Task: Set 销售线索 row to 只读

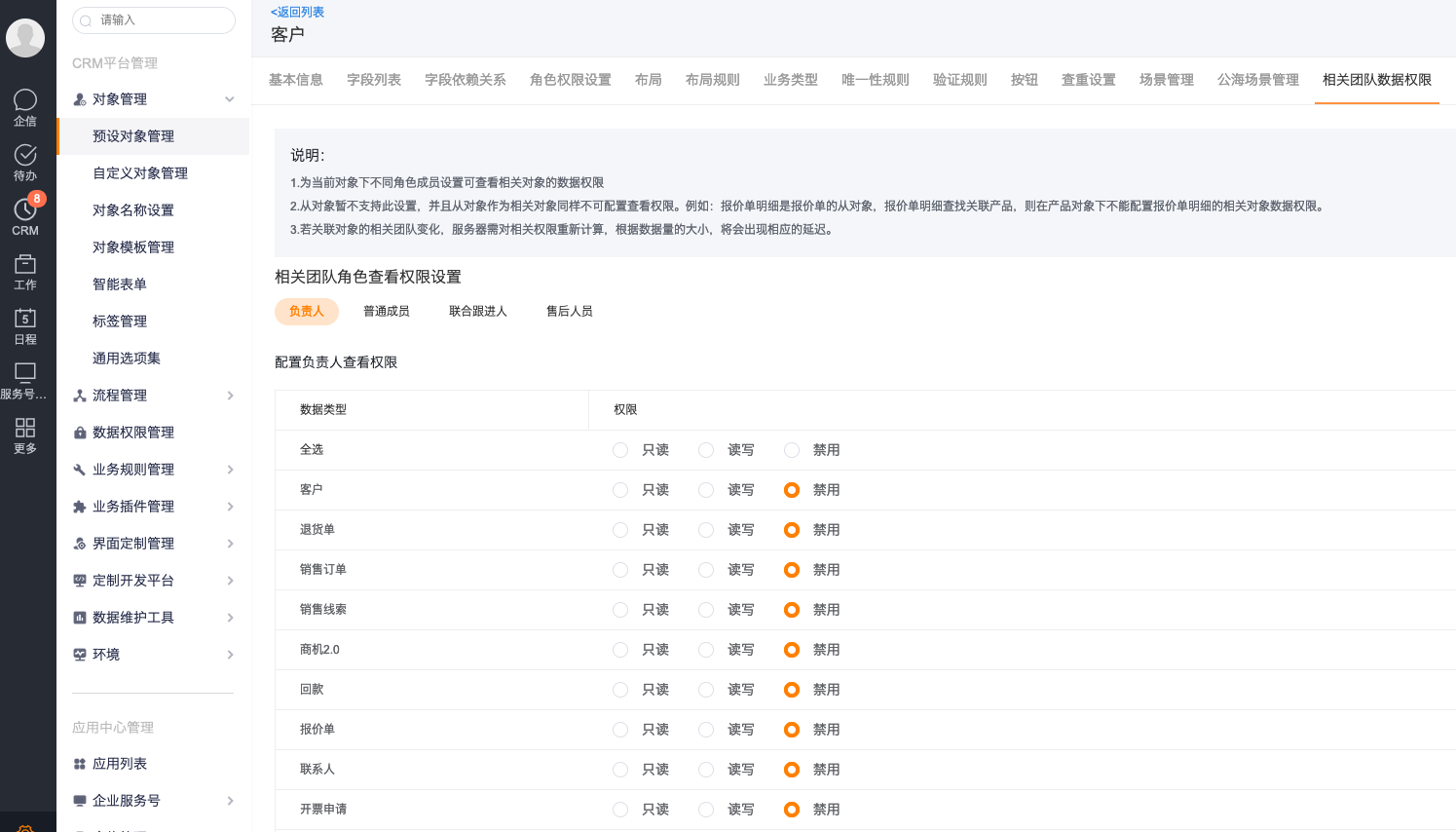Action: [x=620, y=610]
